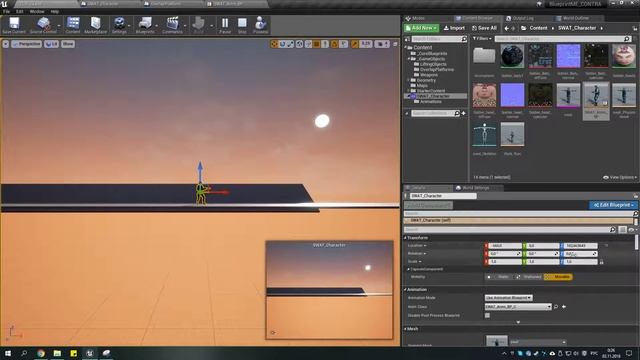Click the Content breadcrumb path
Image resolution: width=640 pixels, height=360 pixels.
coord(538,28)
